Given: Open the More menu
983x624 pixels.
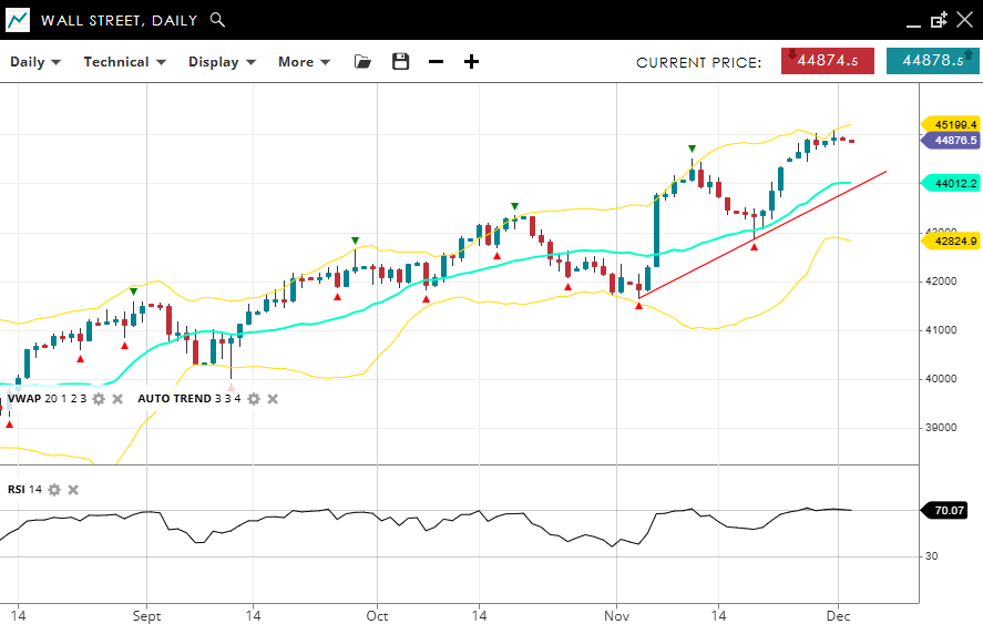Looking at the screenshot, I should click(304, 62).
